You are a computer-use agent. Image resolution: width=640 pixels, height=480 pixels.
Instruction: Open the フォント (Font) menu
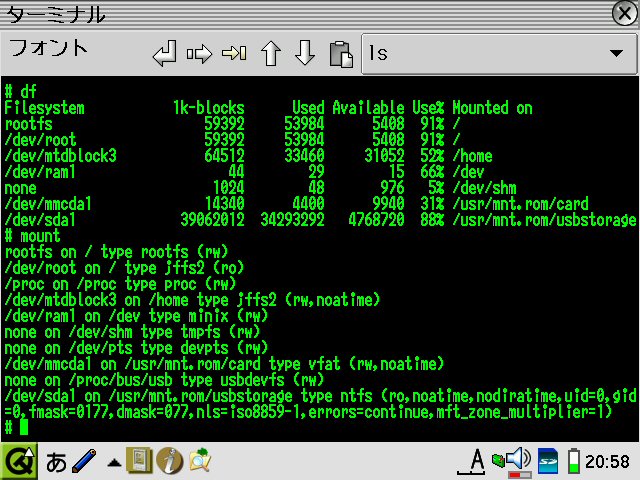(48, 48)
